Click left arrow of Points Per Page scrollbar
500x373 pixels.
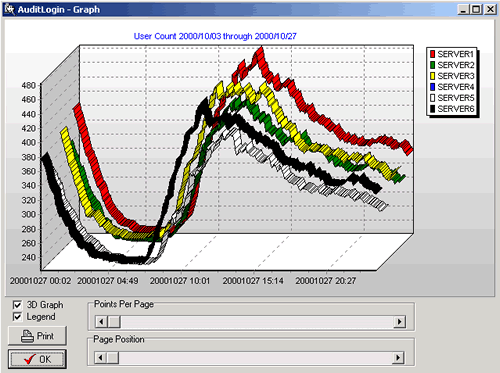point(101,322)
